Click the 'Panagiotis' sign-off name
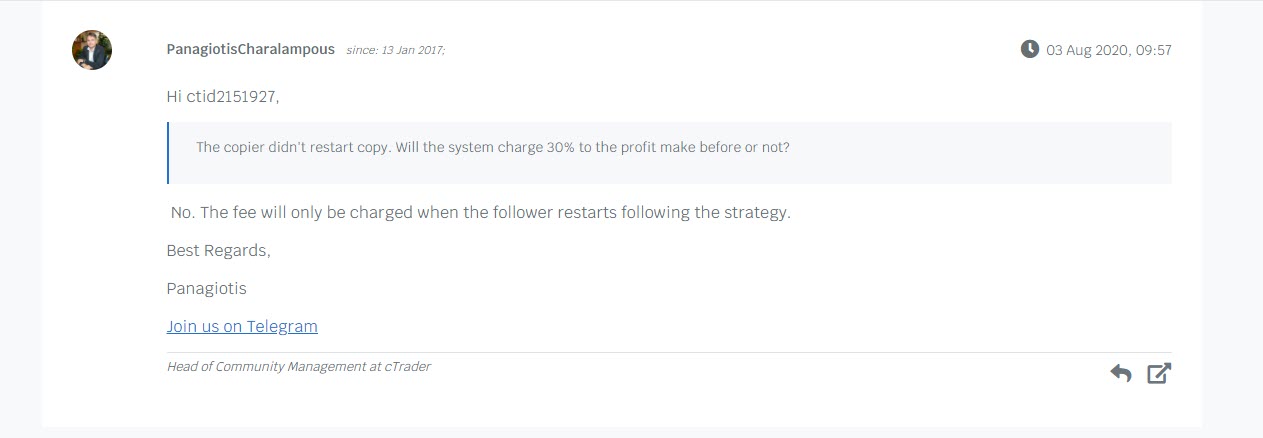Screen dimensions: 1263x438 click(206, 288)
